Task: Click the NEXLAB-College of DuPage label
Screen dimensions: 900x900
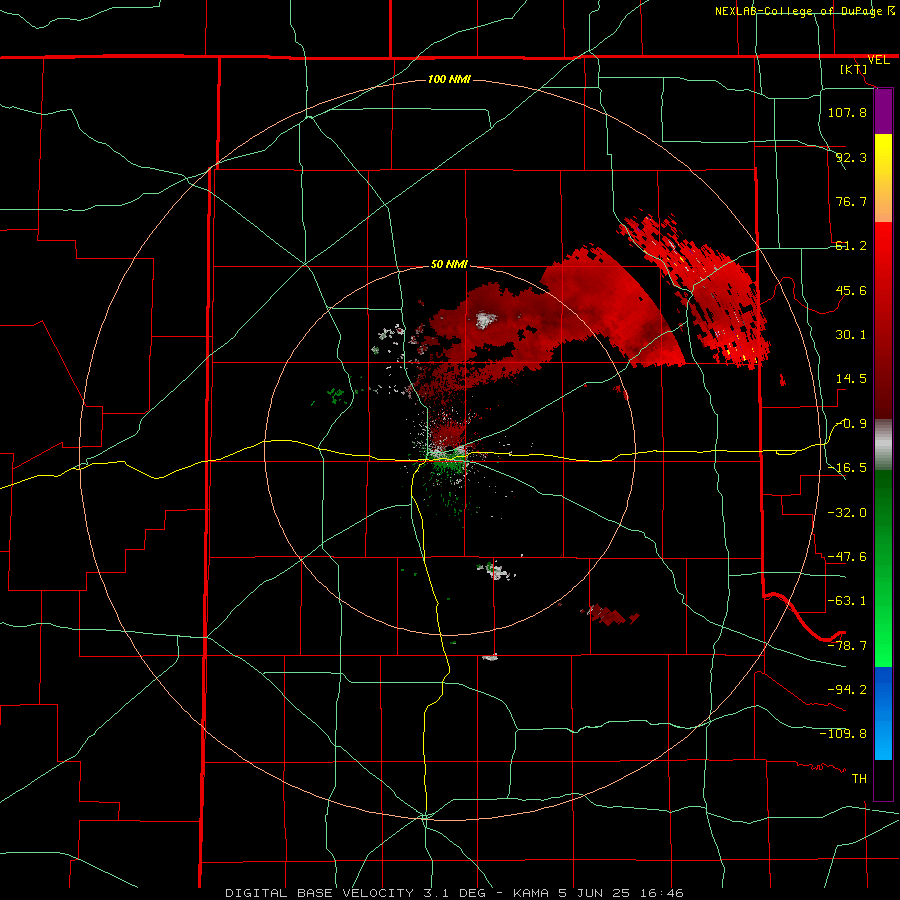Action: (x=798, y=11)
